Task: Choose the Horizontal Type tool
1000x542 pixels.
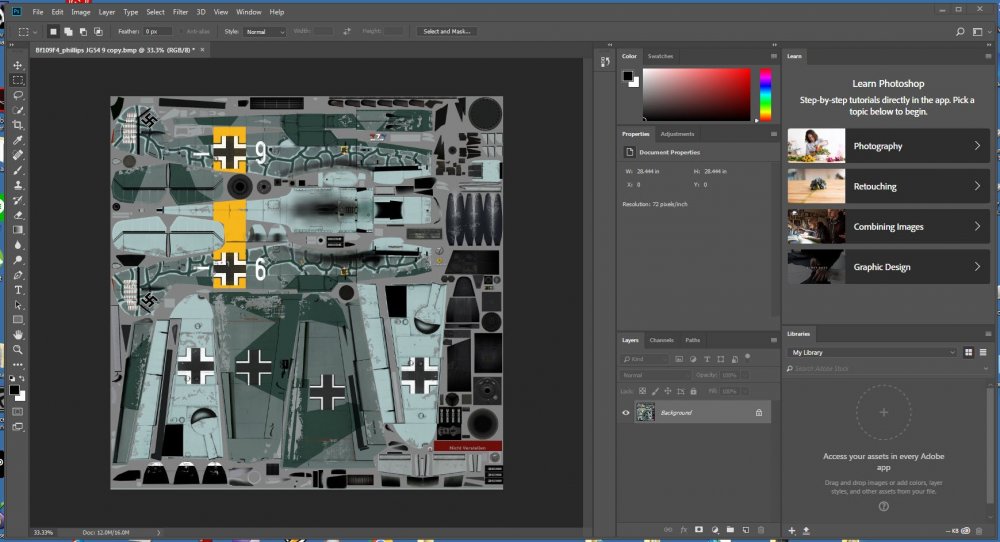Action: click(x=18, y=290)
